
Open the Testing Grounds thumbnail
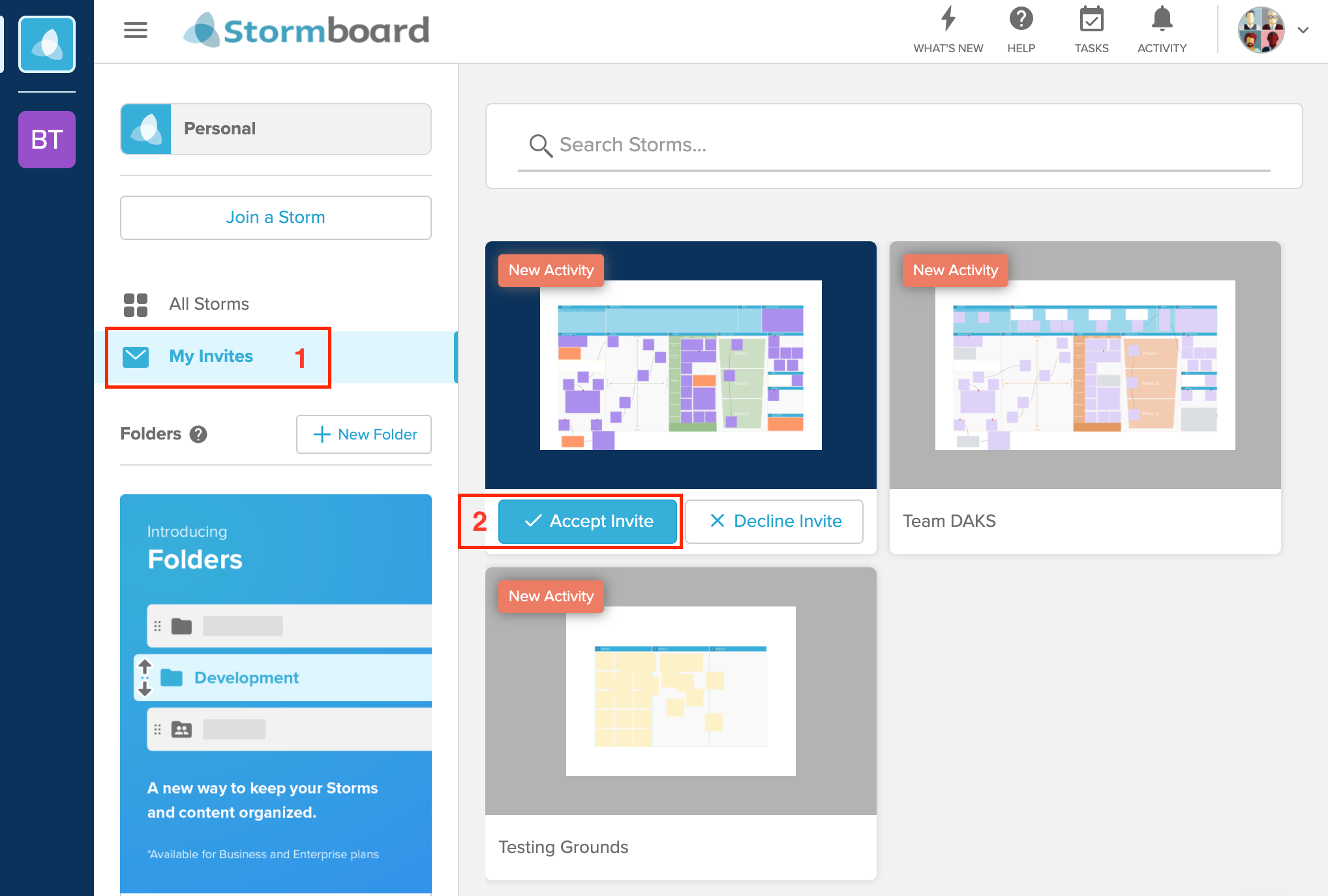pyautogui.click(x=681, y=691)
